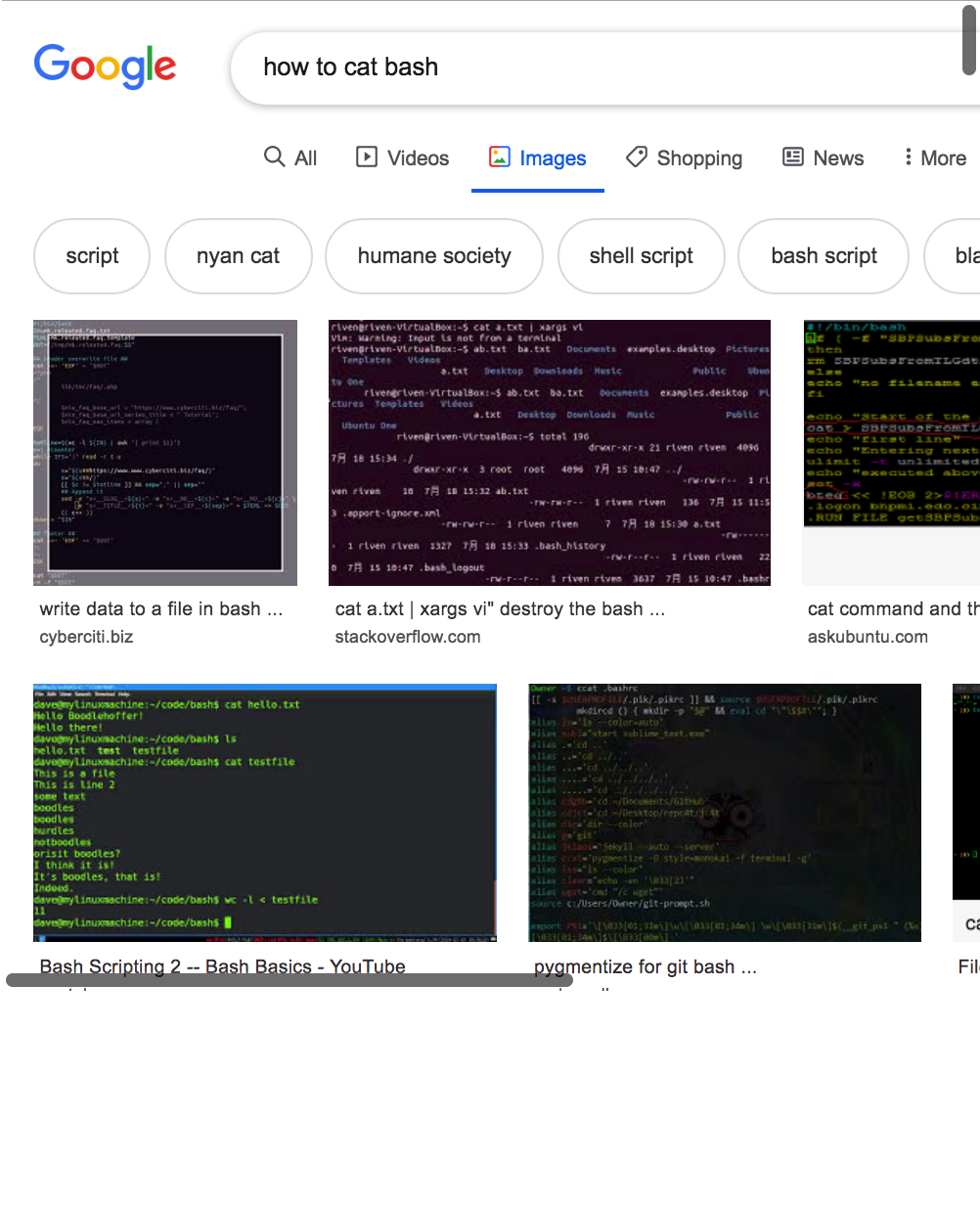
Task: Go to the Shopping tab
Action: click(685, 157)
